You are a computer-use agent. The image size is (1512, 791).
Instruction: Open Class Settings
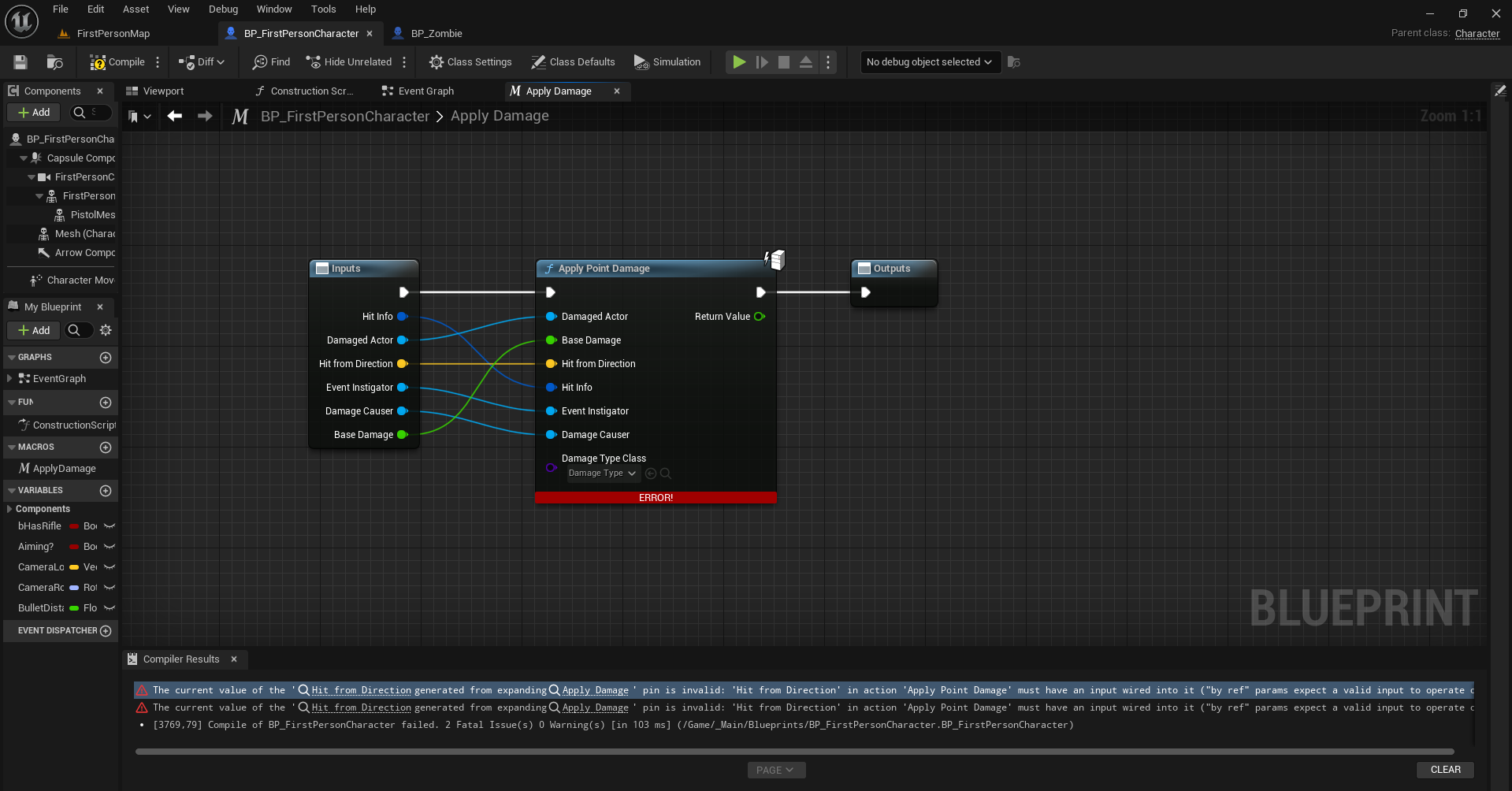point(470,62)
